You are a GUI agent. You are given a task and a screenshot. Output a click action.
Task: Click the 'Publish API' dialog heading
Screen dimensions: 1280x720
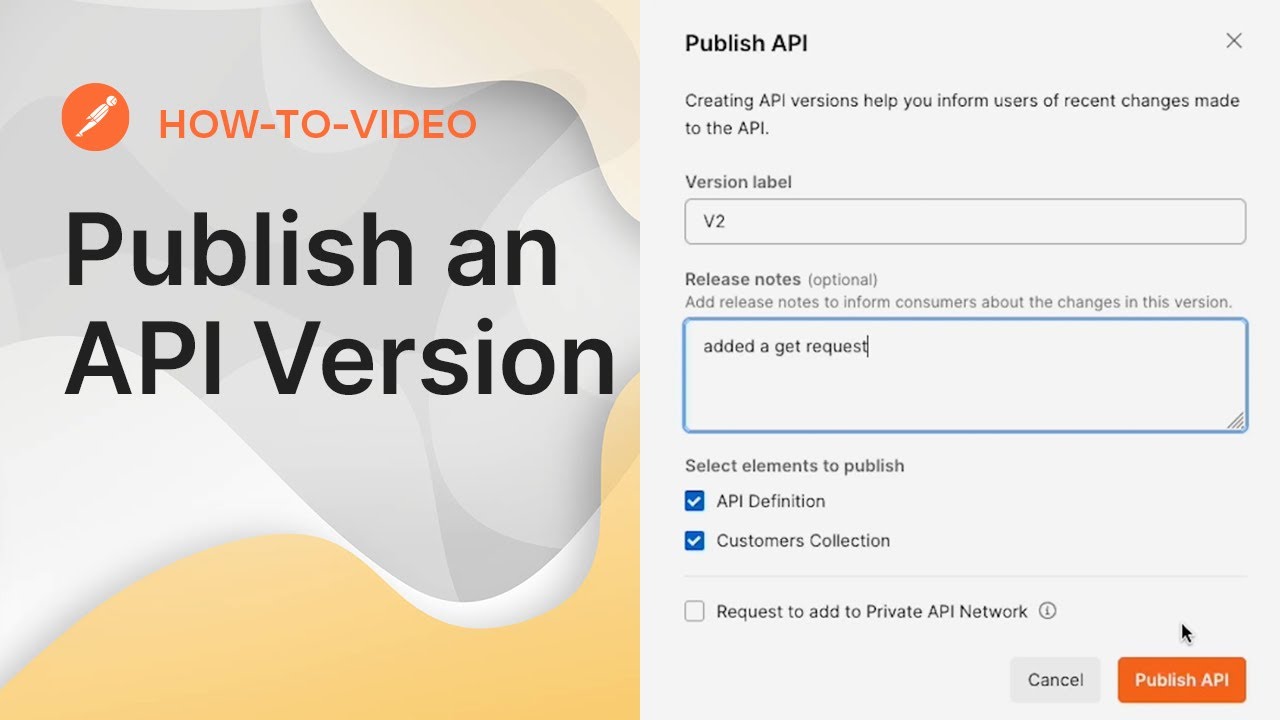[x=746, y=44]
